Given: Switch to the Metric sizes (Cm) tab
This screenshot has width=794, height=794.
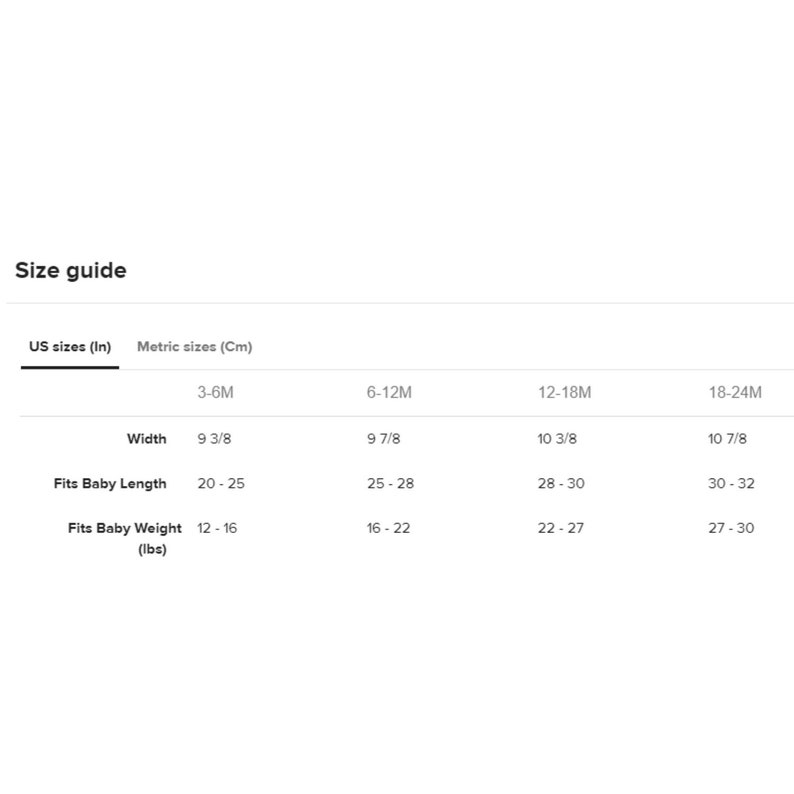Looking at the screenshot, I should (x=194, y=347).
